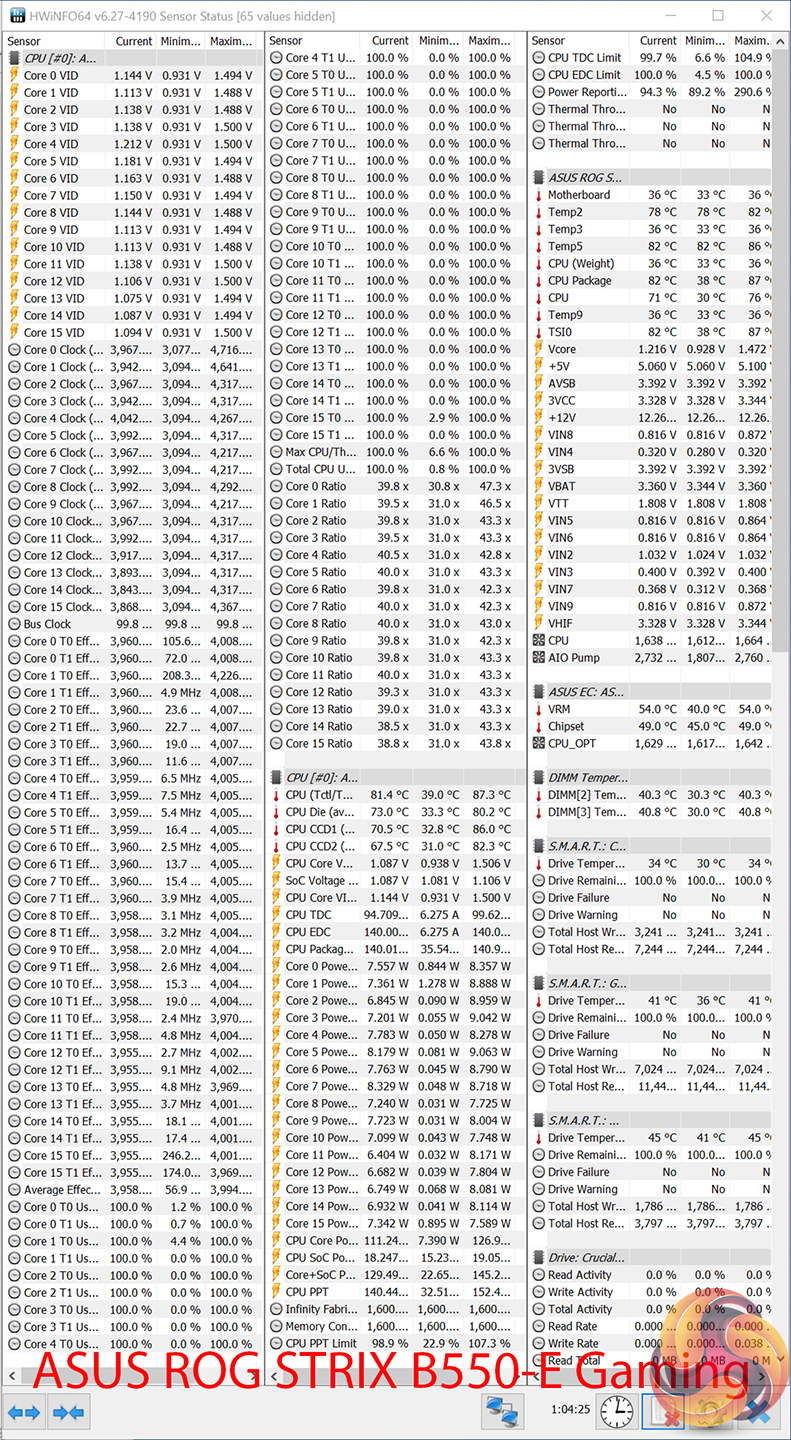This screenshot has width=791, height=1440.
Task: Select the Core 0 Clock row
Action: (x=131, y=350)
